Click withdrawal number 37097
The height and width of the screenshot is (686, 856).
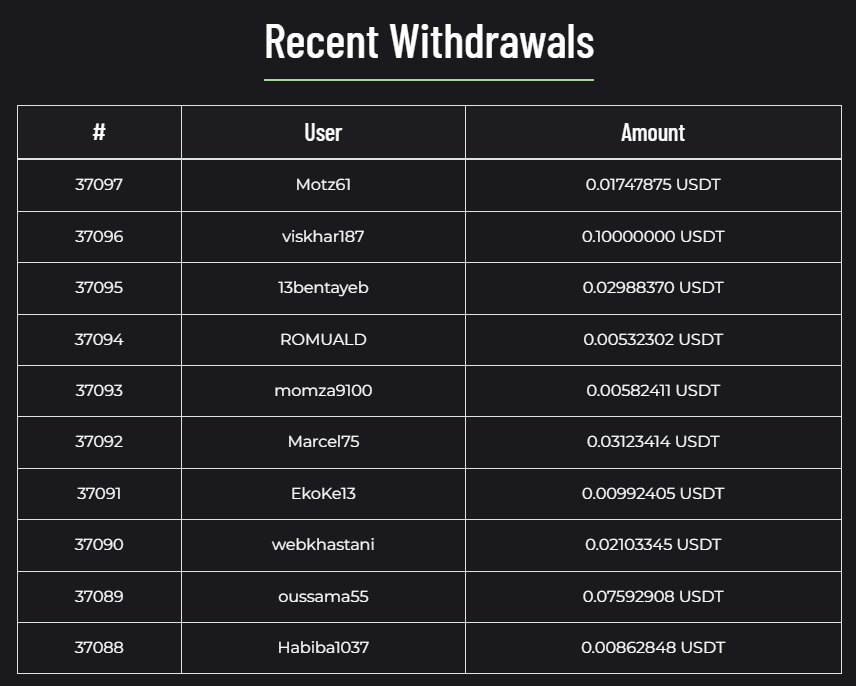[x=99, y=185]
